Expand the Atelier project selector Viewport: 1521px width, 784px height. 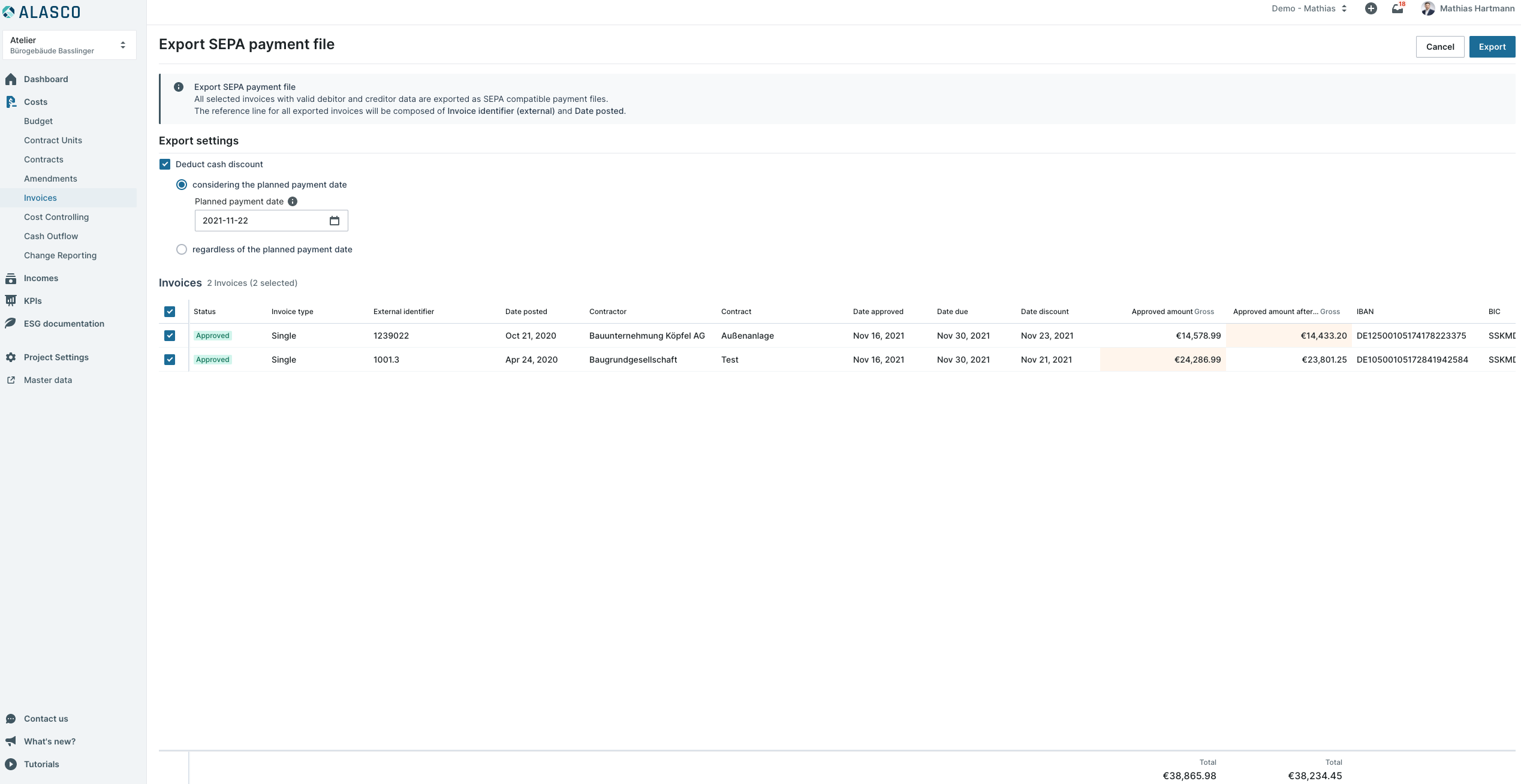pos(70,45)
